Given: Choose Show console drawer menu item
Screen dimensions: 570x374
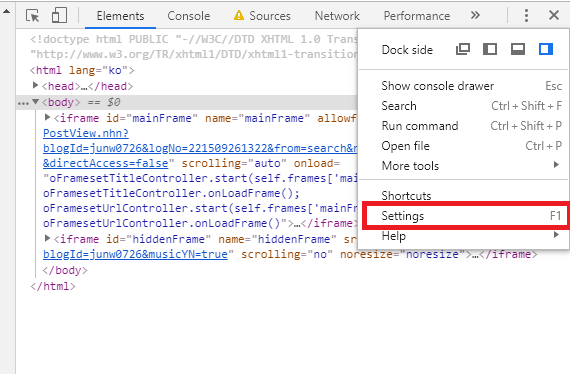Looking at the screenshot, I should (x=463, y=86).
